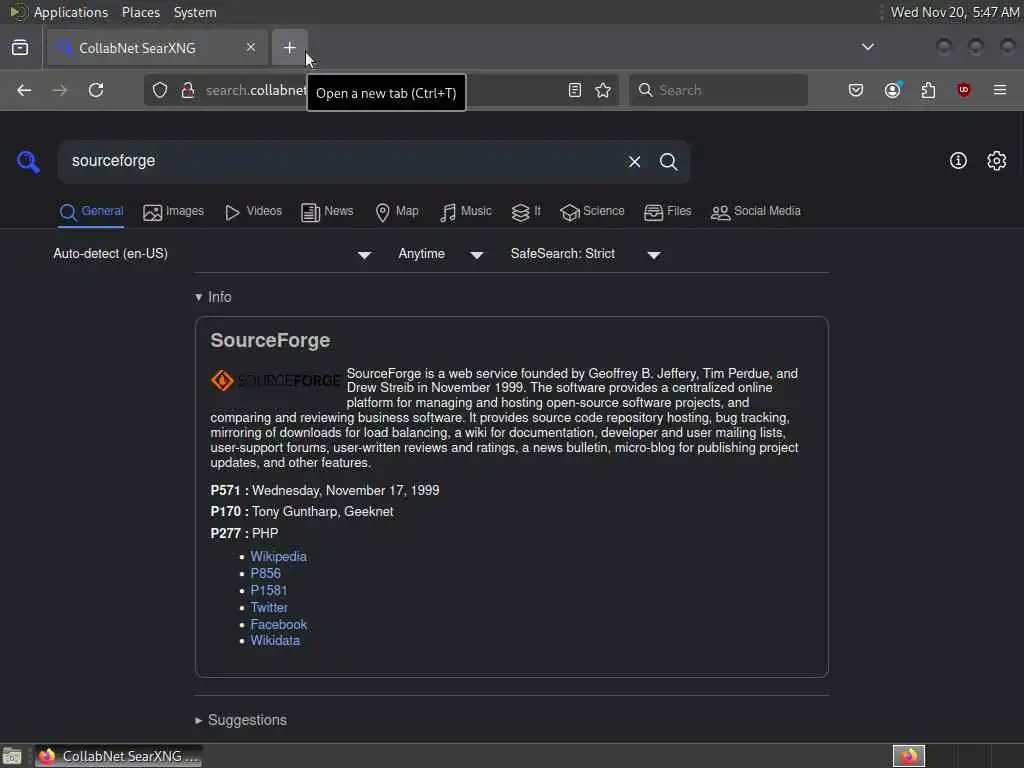This screenshot has width=1024, height=768.
Task: Open the About info icon
Action: point(958,161)
